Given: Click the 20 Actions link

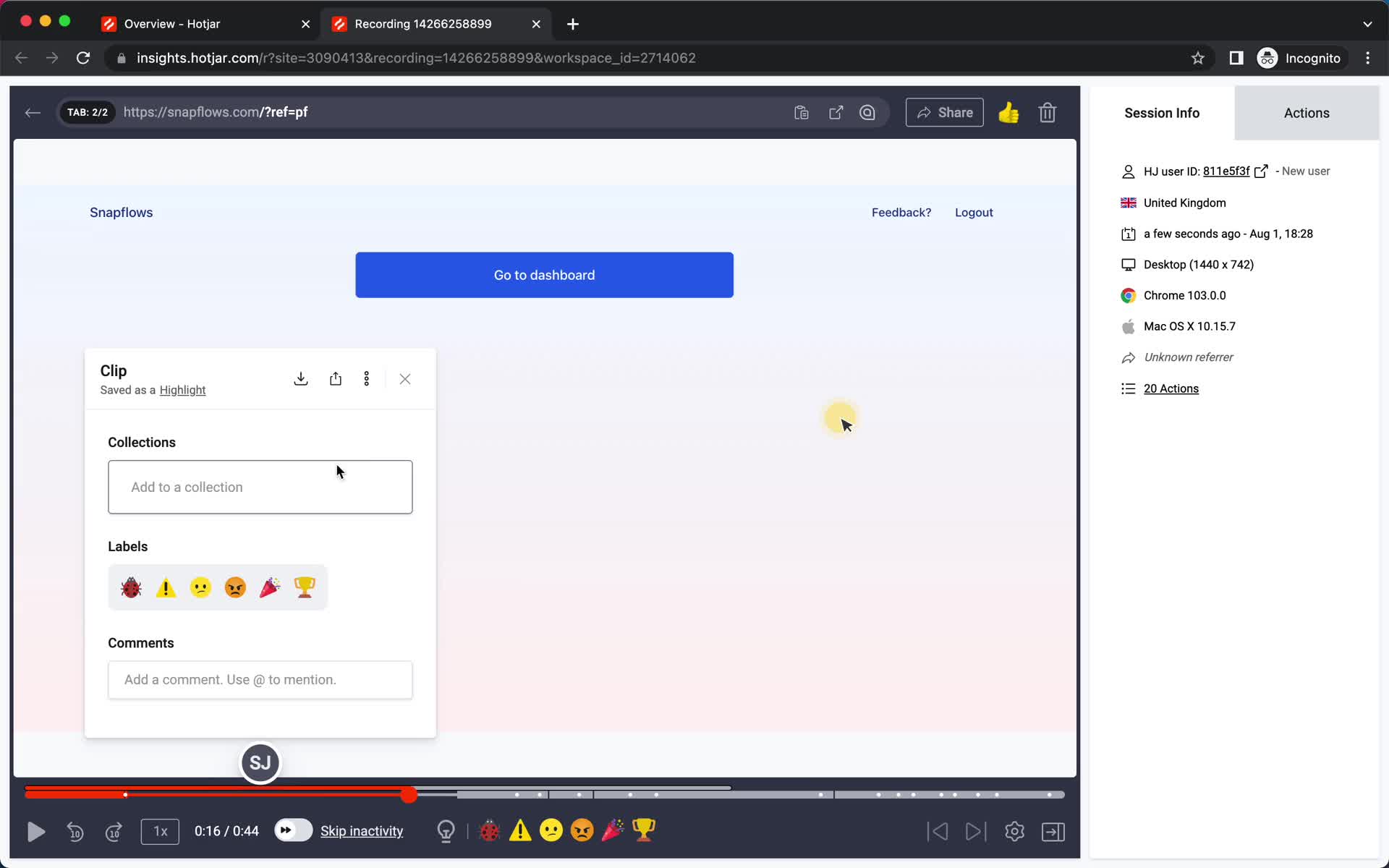Looking at the screenshot, I should coord(1172,388).
